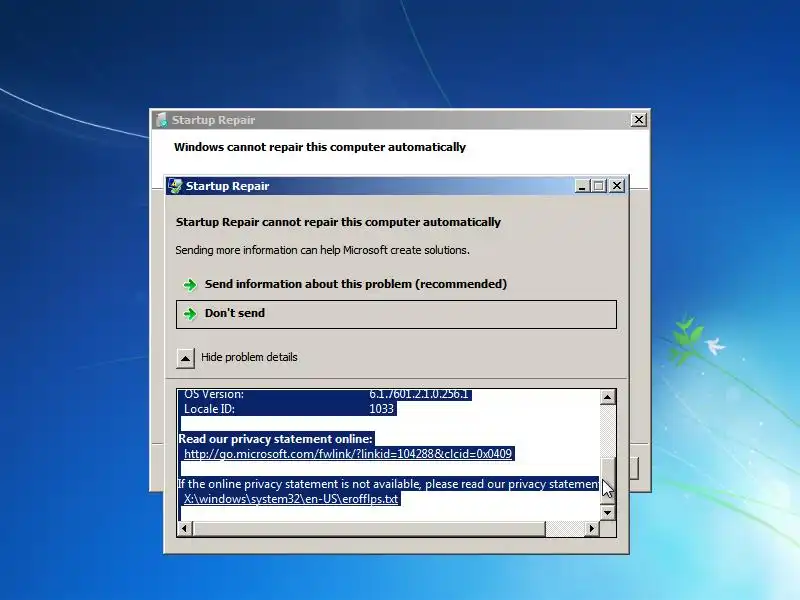The height and width of the screenshot is (600, 800).
Task: Maximize the front Startup Repair dialog
Action: (598, 186)
